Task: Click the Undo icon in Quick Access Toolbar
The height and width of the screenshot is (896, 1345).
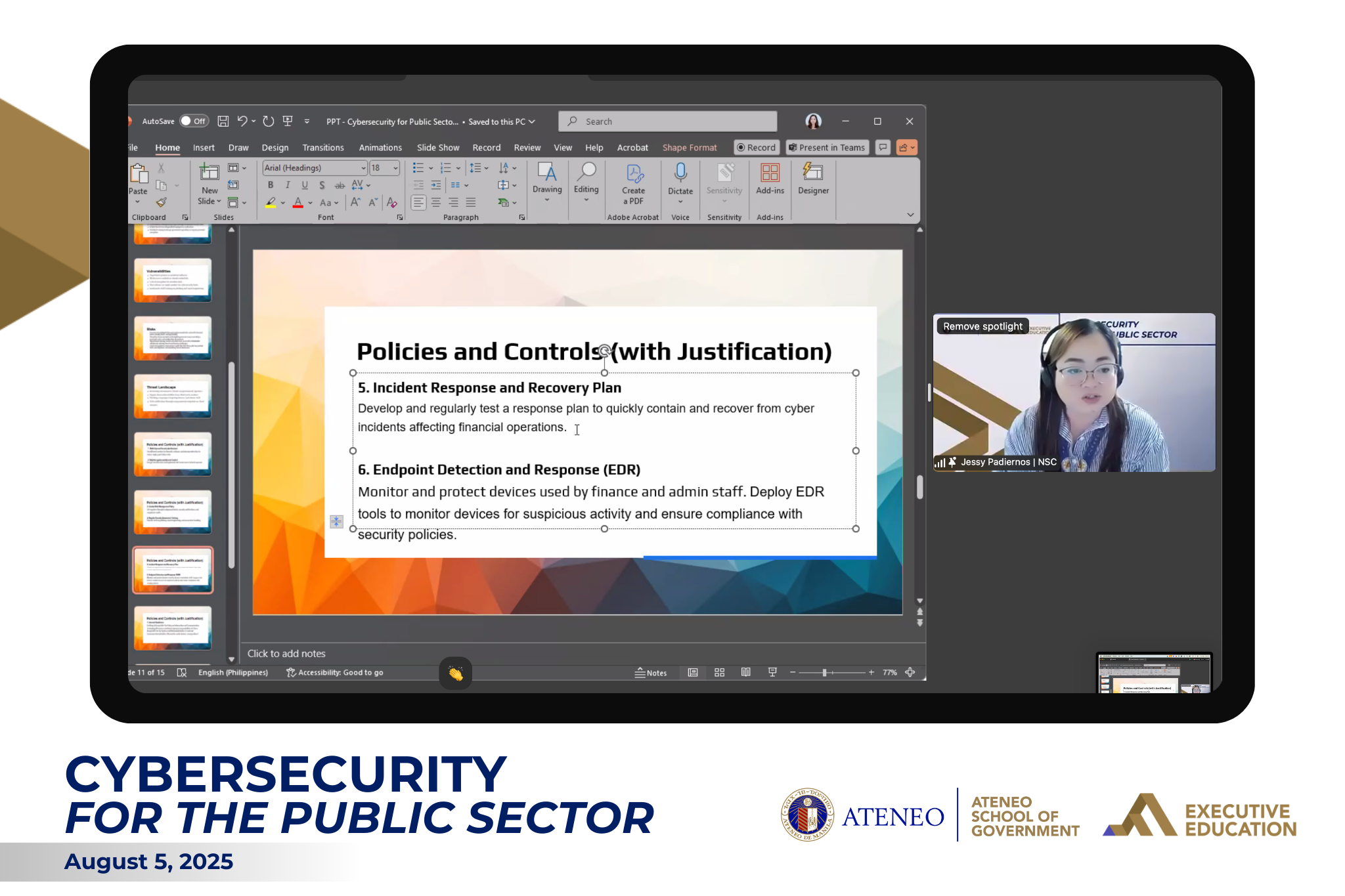Action: [x=244, y=121]
